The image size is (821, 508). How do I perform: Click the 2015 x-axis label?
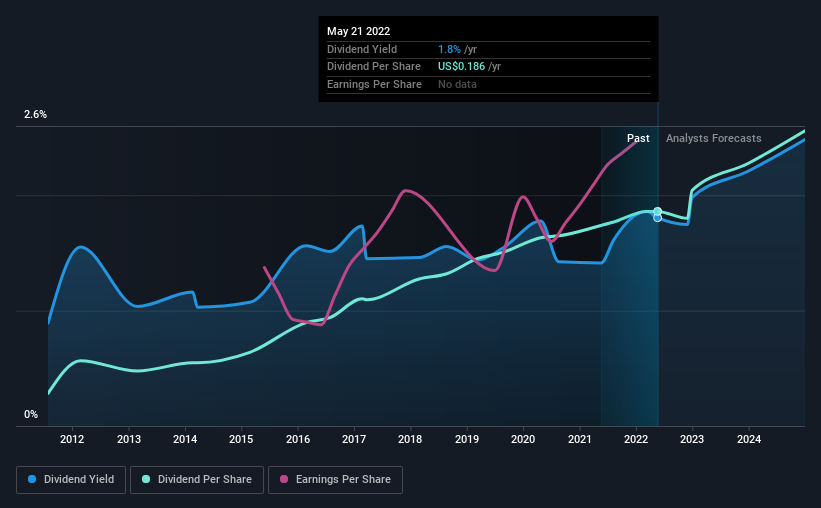click(x=241, y=439)
